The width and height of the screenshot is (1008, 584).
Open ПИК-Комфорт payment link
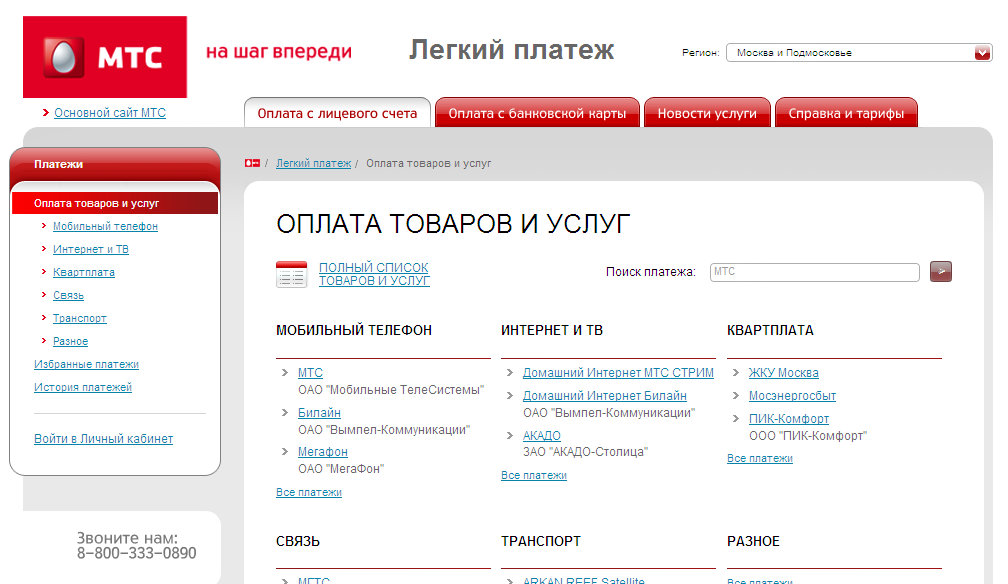(789, 419)
